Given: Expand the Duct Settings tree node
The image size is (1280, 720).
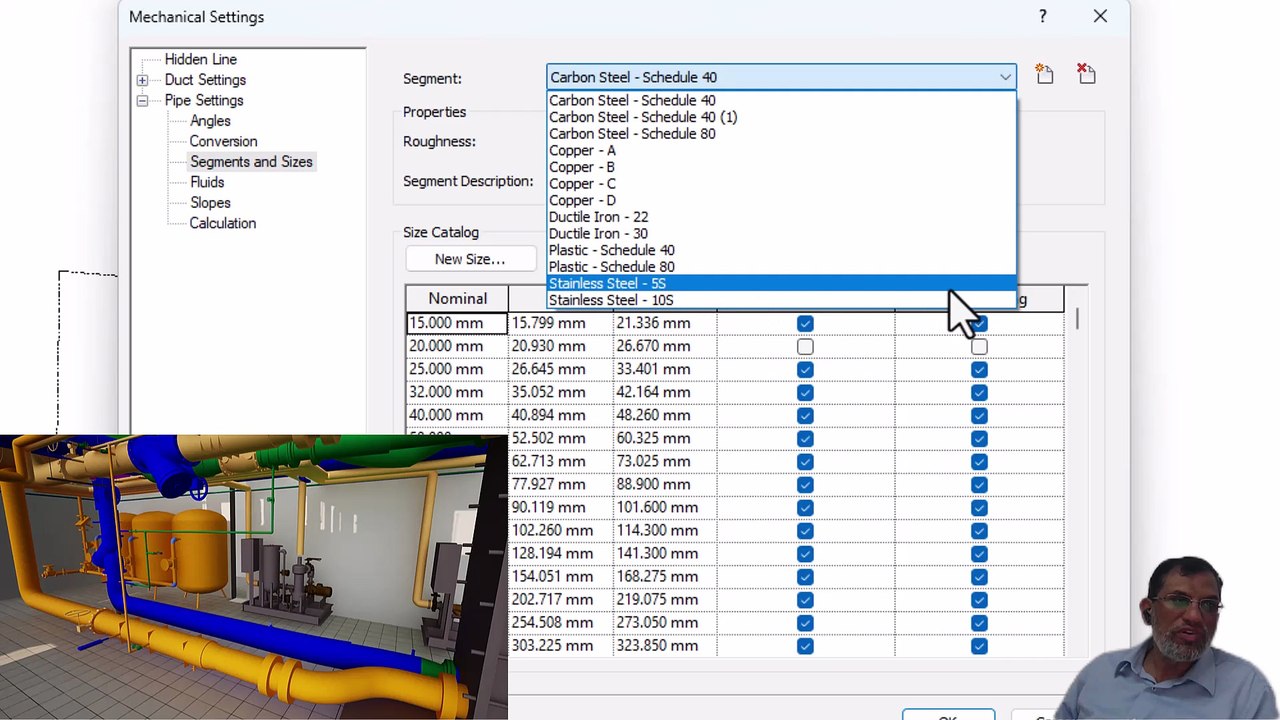Looking at the screenshot, I should point(142,80).
